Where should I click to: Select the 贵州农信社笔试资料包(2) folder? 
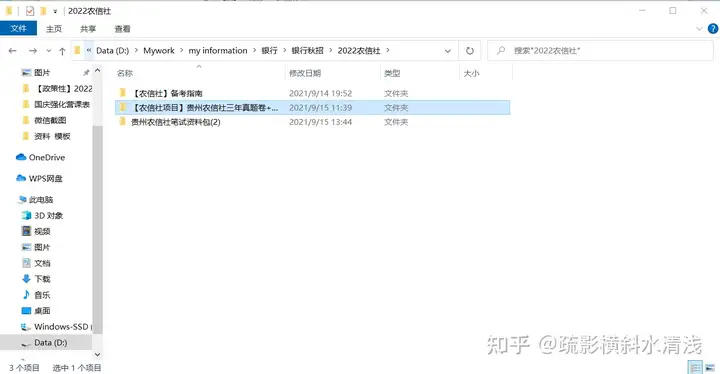[x=176, y=122]
